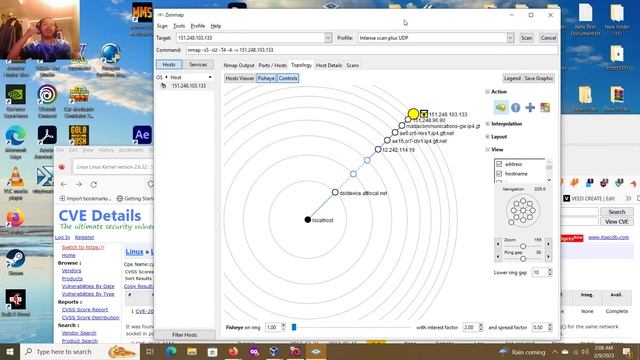Expand the Layout section

(487, 137)
